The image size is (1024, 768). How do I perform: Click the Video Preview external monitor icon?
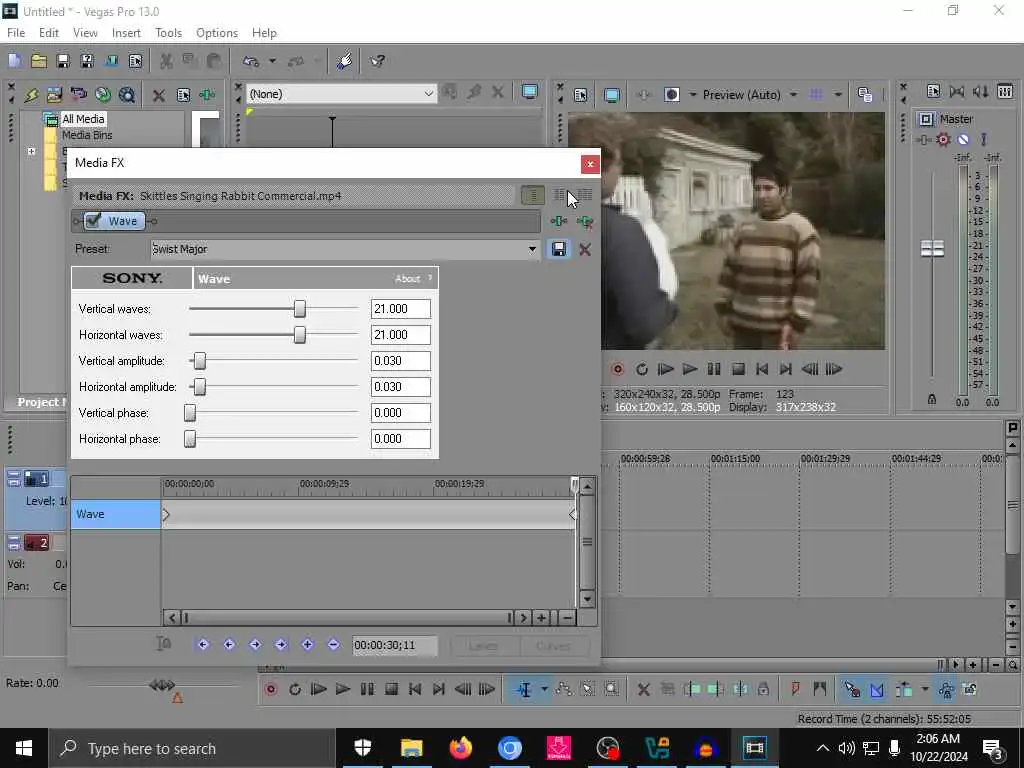pyautogui.click(x=612, y=95)
